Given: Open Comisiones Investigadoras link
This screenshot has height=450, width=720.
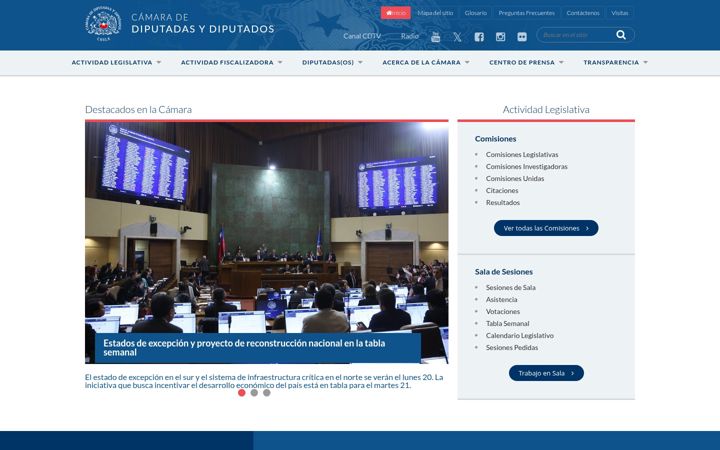Looking at the screenshot, I should [x=527, y=167].
